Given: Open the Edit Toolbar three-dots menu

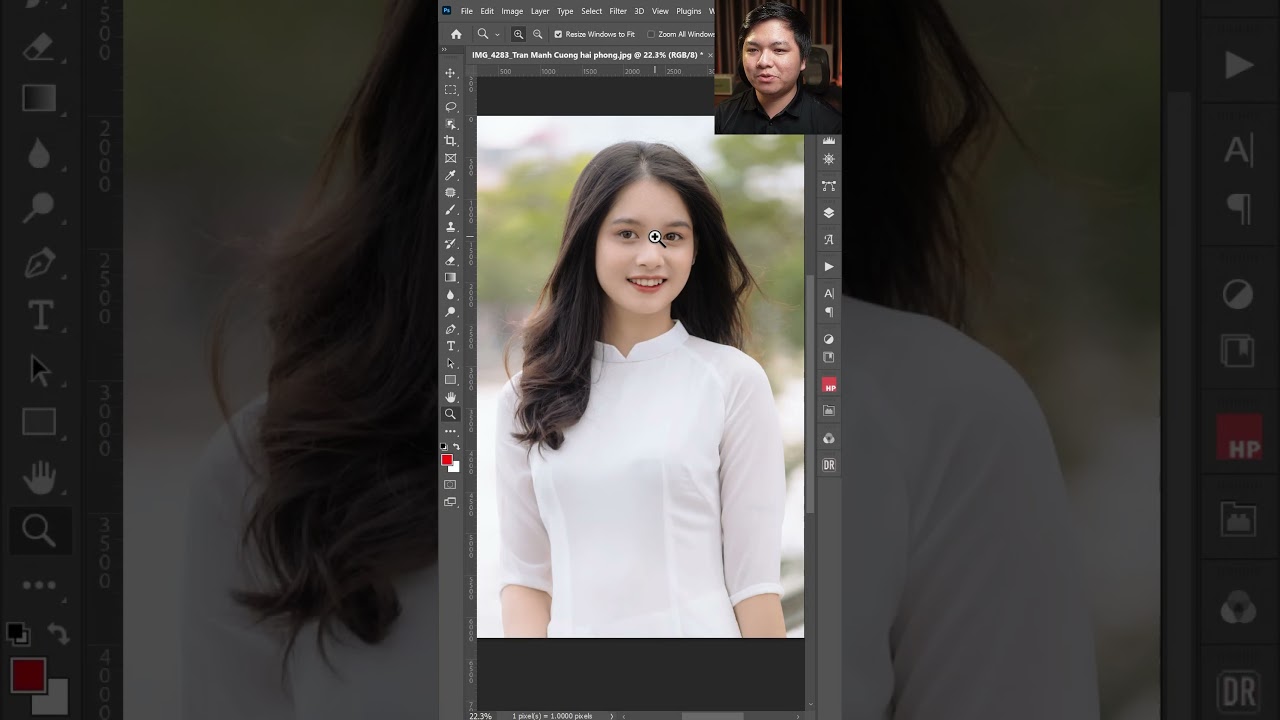Looking at the screenshot, I should (x=450, y=432).
